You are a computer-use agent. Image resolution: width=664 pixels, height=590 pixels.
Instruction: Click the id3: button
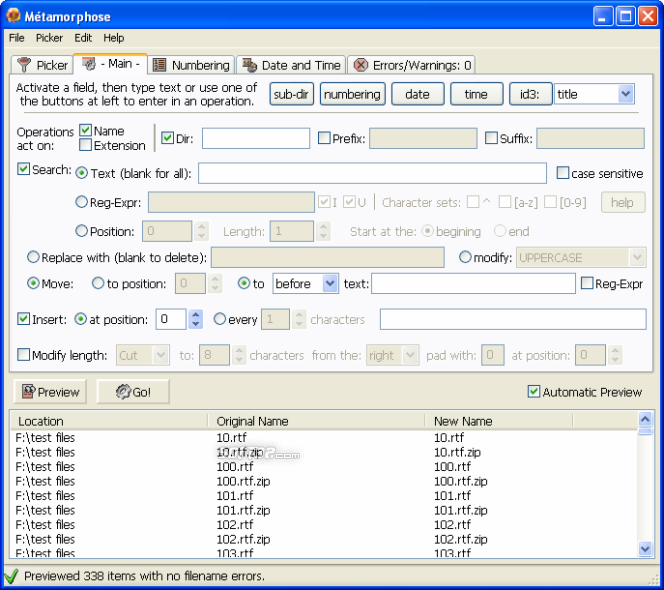click(530, 94)
